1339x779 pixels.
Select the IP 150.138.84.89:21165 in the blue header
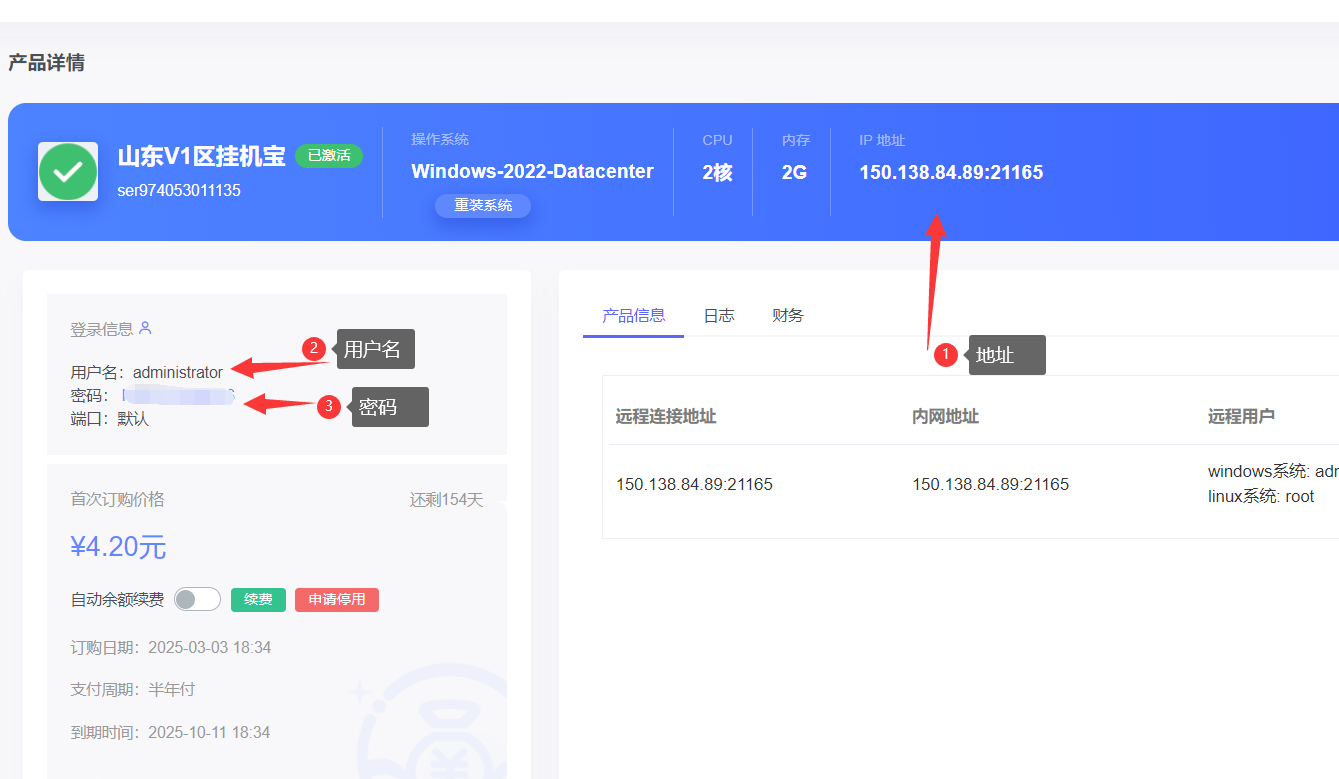(x=951, y=172)
